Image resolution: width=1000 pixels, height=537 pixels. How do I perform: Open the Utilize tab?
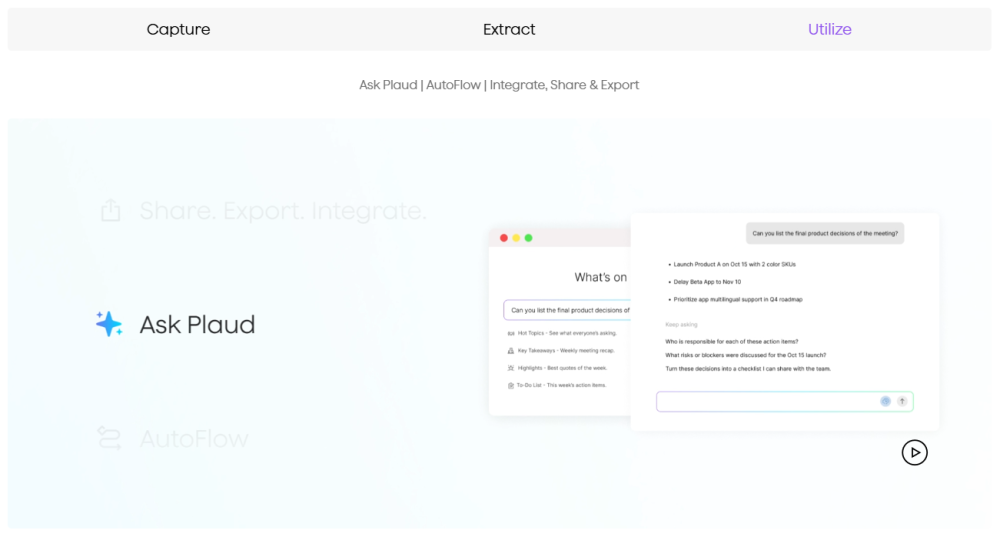(830, 29)
